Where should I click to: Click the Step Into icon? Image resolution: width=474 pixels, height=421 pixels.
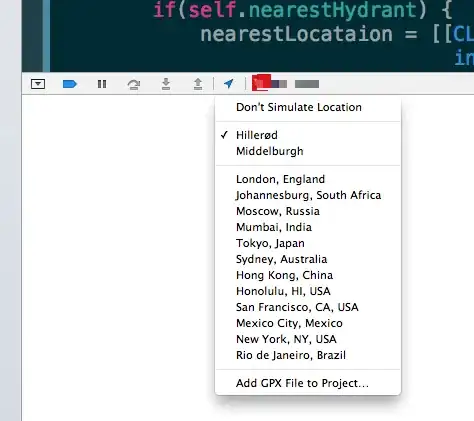point(166,84)
